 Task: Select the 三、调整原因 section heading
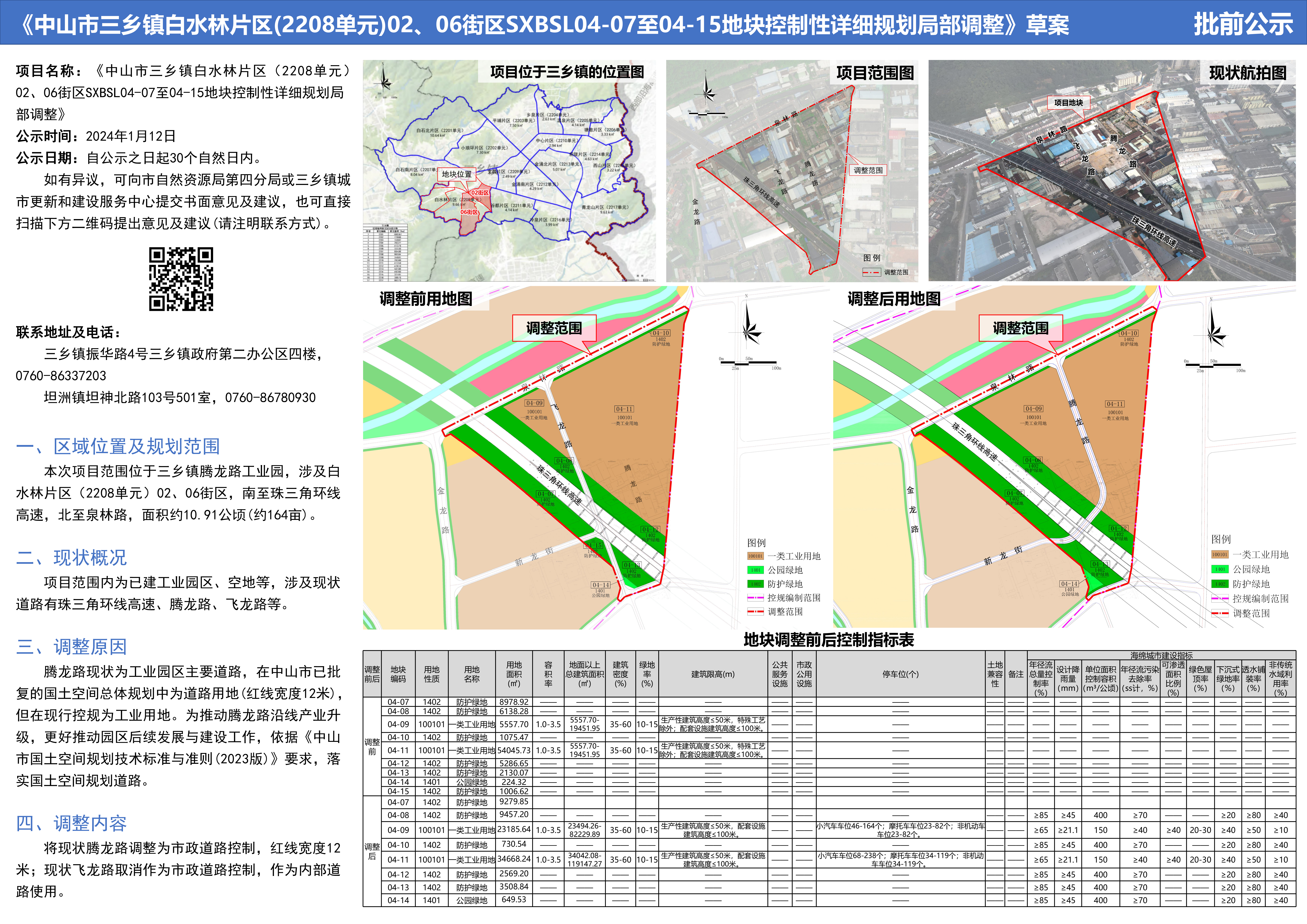click(71, 647)
